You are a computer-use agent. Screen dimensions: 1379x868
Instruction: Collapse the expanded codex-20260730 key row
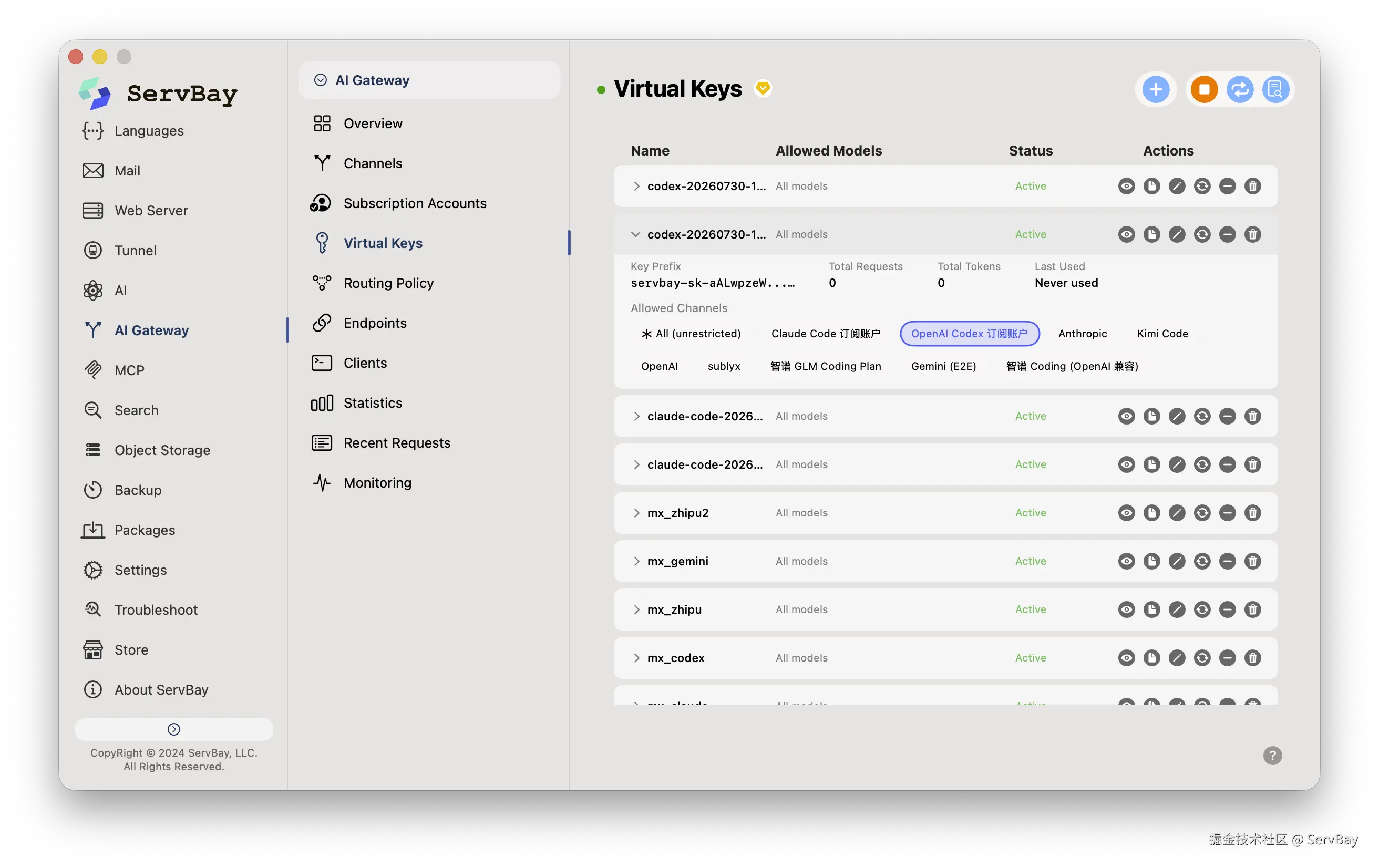tap(635, 234)
